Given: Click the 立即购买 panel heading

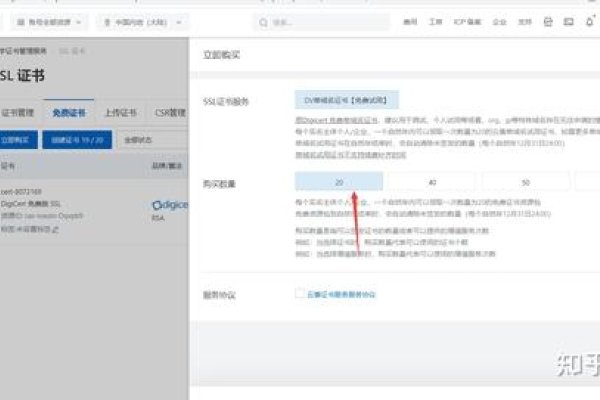Looking at the screenshot, I should pos(222,55).
